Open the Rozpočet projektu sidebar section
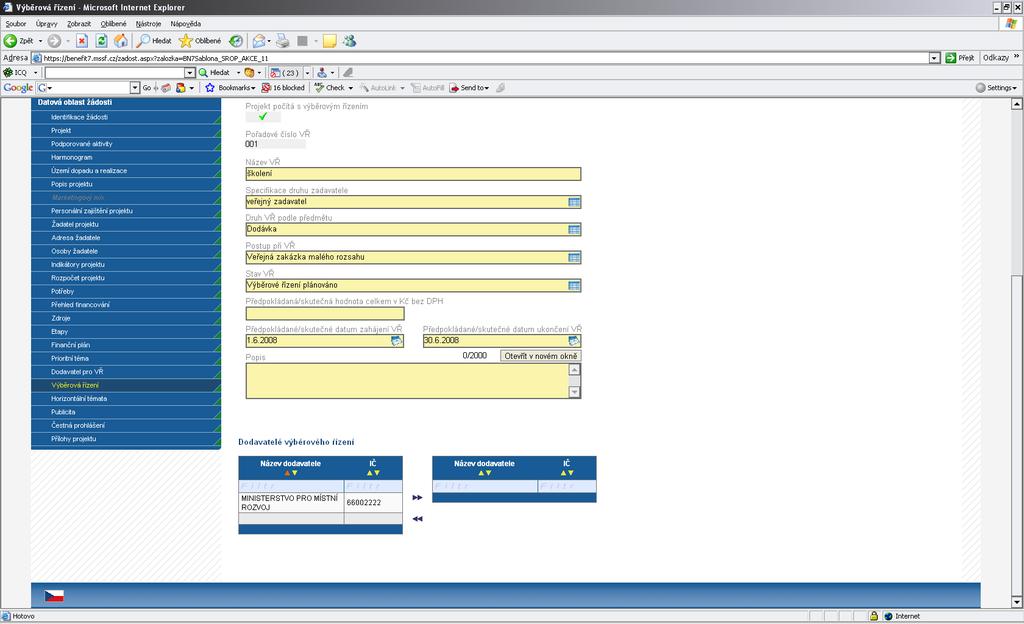1024x624 pixels. pos(126,278)
